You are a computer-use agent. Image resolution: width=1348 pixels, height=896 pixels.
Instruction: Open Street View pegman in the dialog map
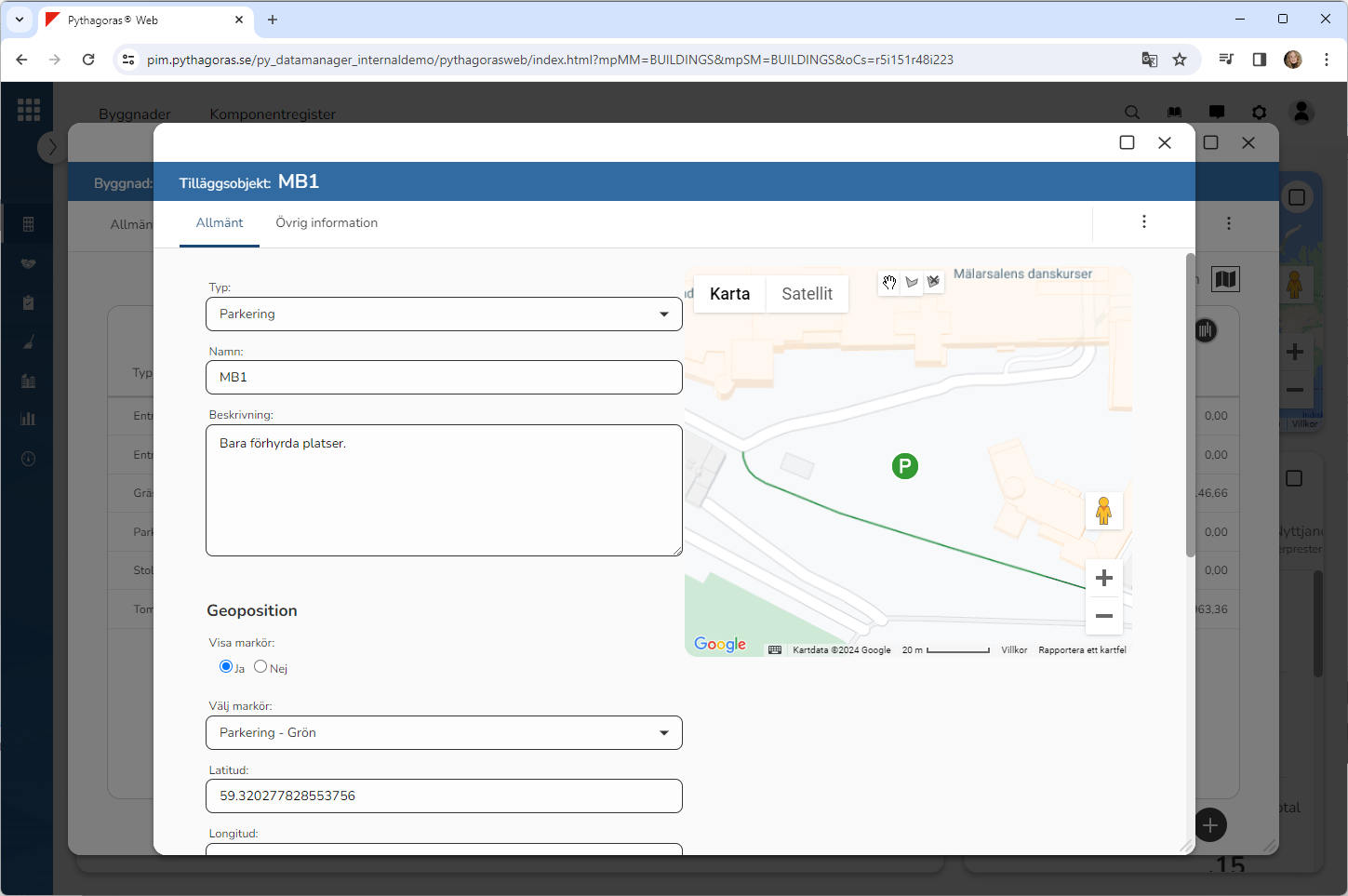click(x=1103, y=511)
